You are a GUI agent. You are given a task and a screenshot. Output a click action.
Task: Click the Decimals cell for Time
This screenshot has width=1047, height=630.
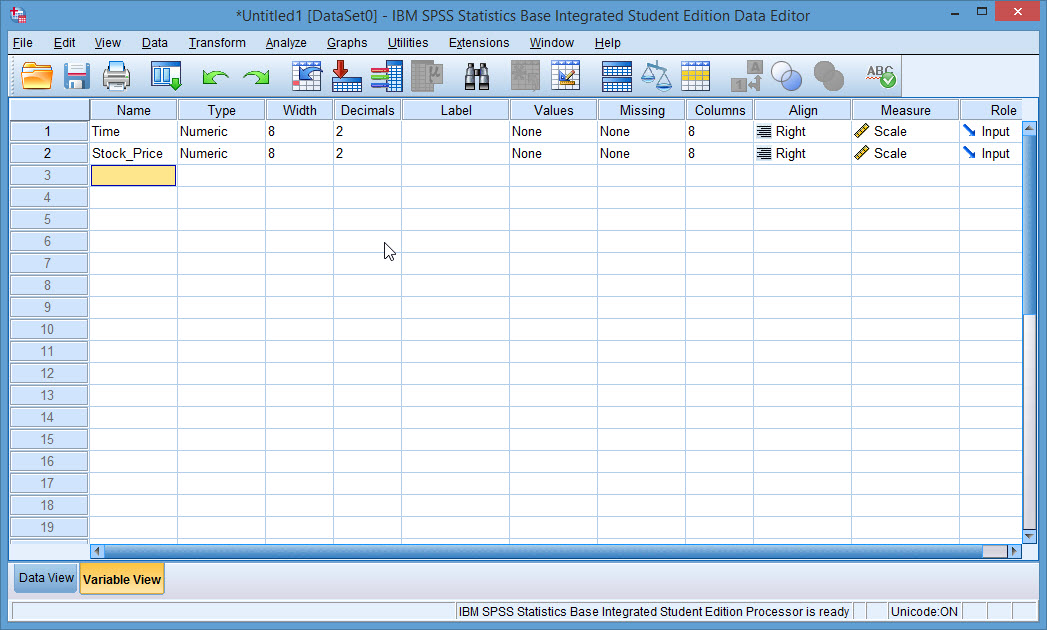(367, 132)
